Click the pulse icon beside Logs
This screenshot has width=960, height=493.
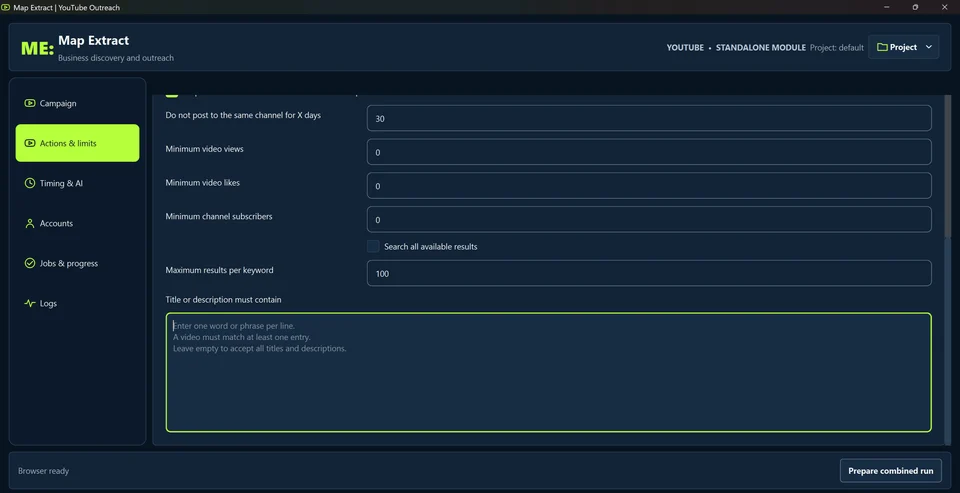(x=29, y=303)
